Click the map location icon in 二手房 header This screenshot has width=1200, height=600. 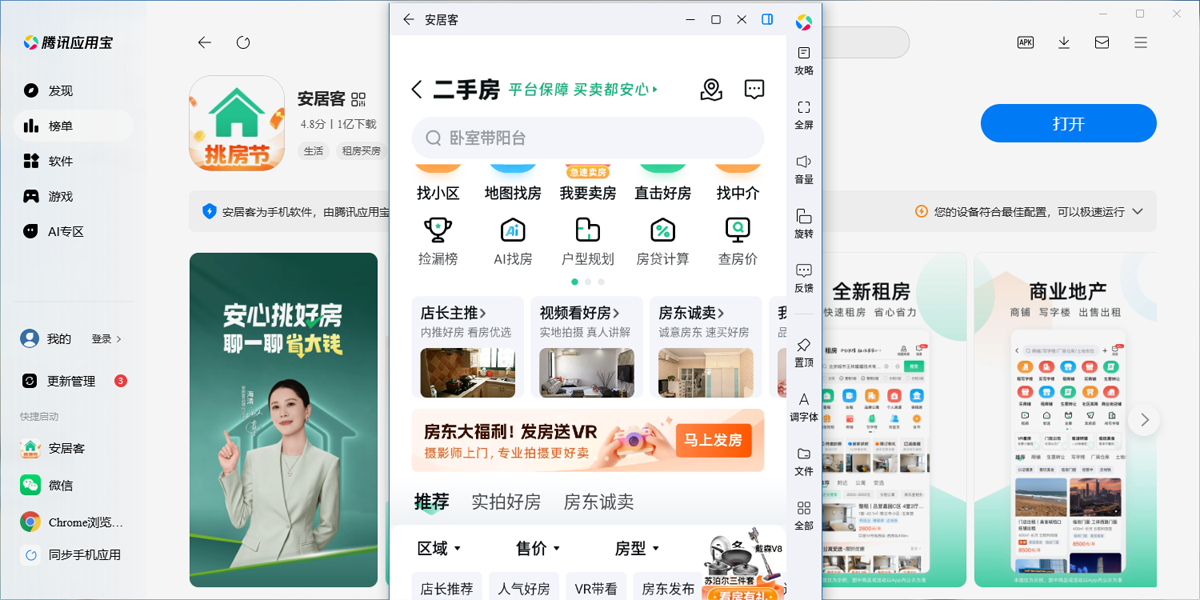(x=711, y=90)
